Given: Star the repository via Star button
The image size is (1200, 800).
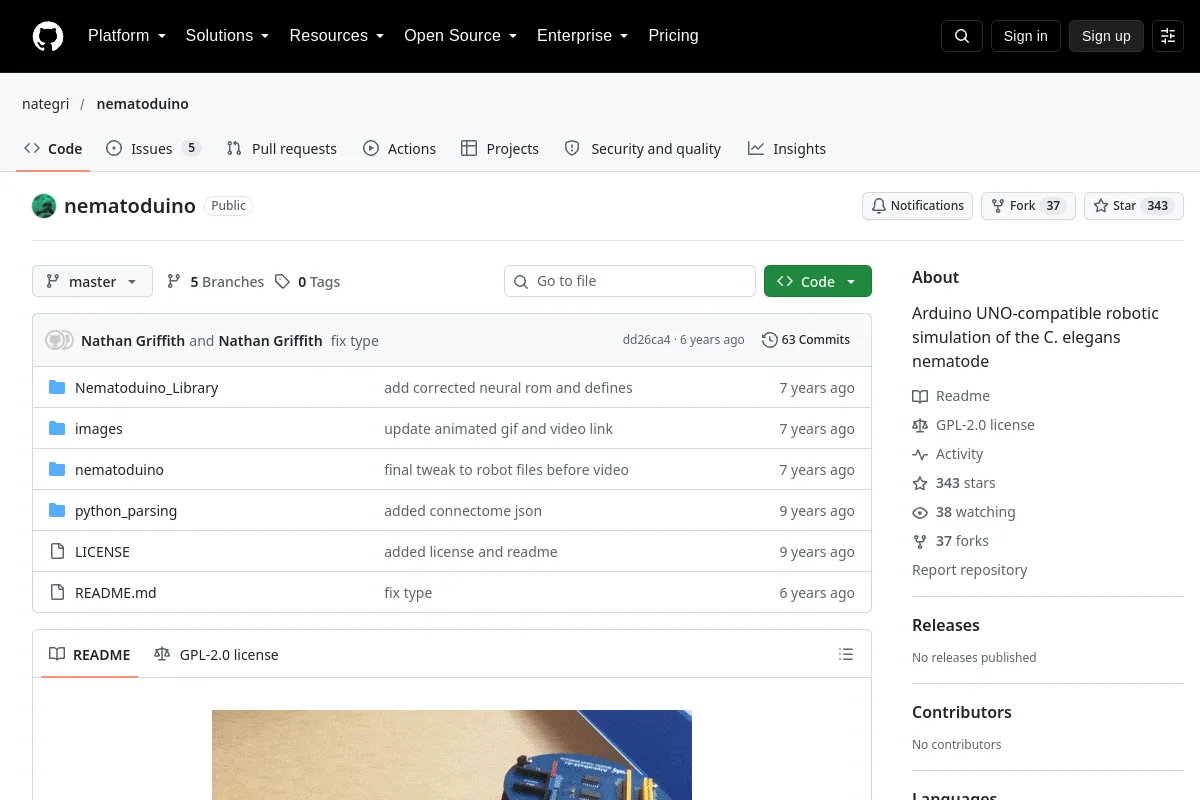Looking at the screenshot, I should (1134, 206).
